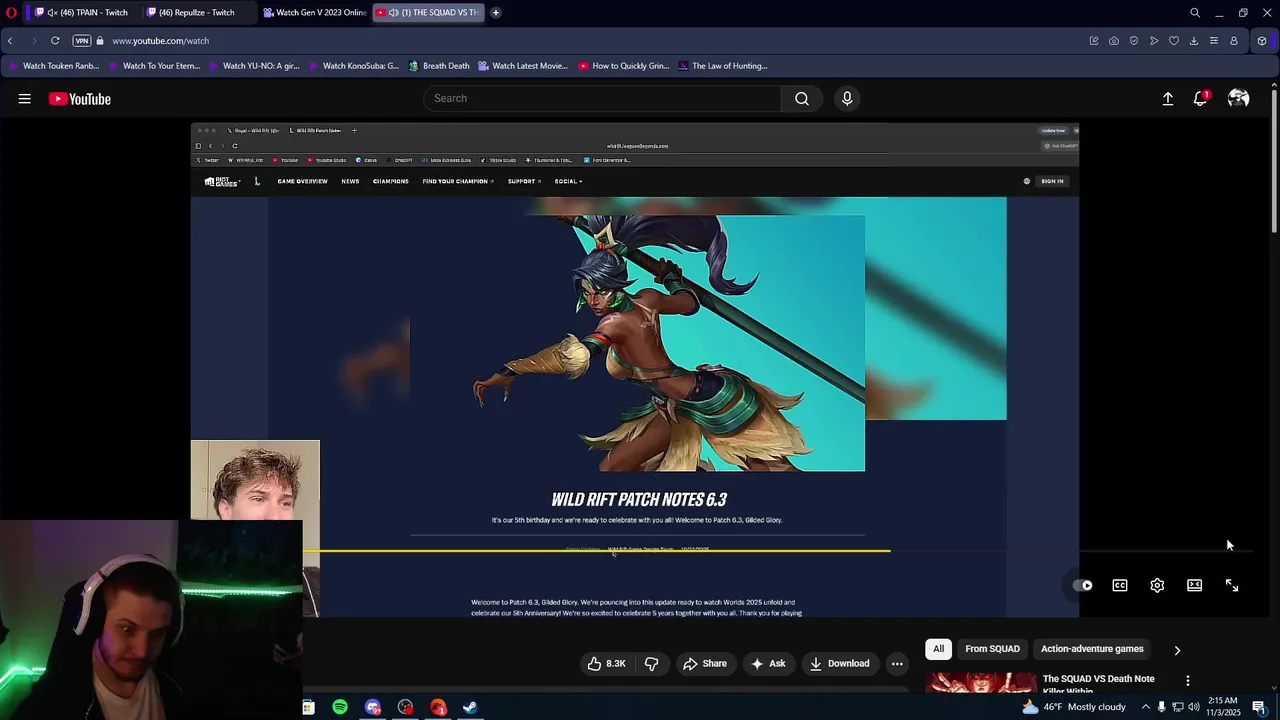Click the YouTube search magnifier button
Screen dimensions: 1280x720
(802, 98)
